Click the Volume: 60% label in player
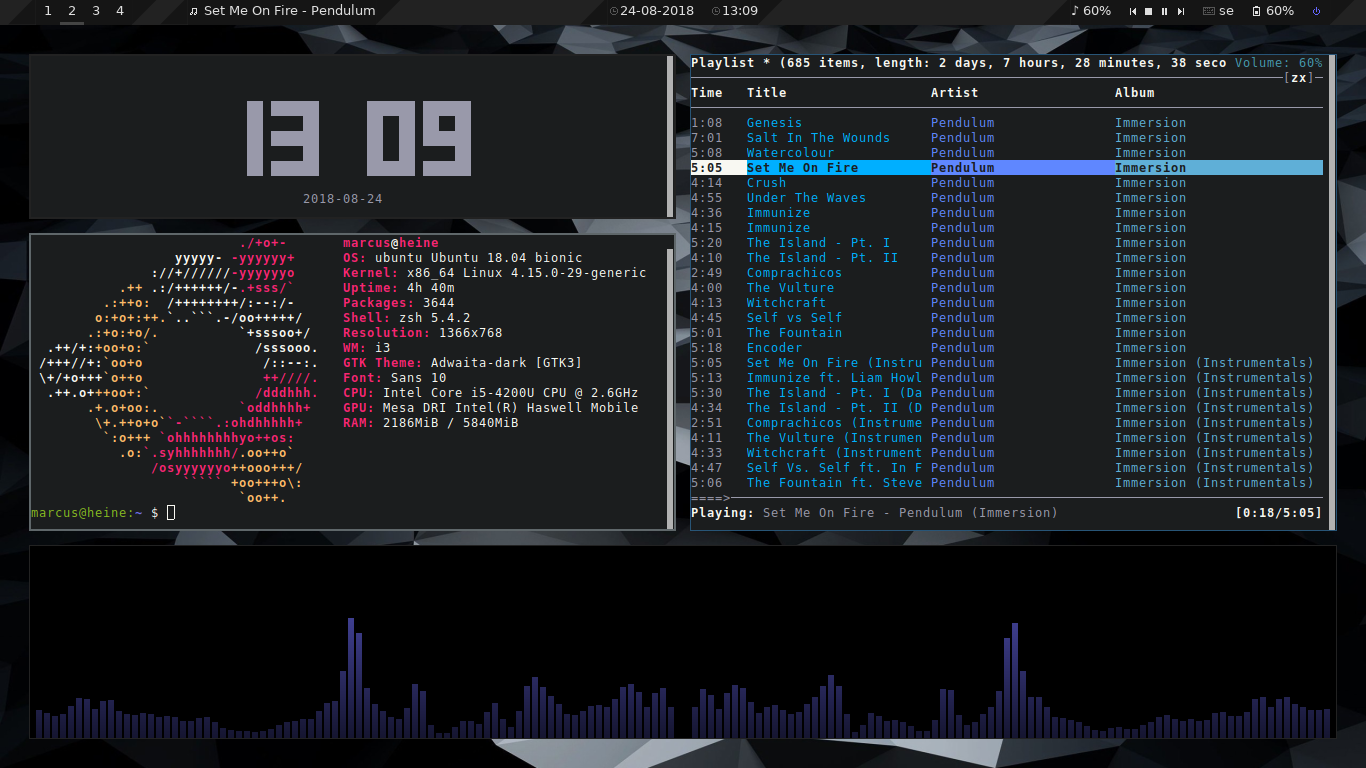The image size is (1366, 768). click(x=1278, y=63)
